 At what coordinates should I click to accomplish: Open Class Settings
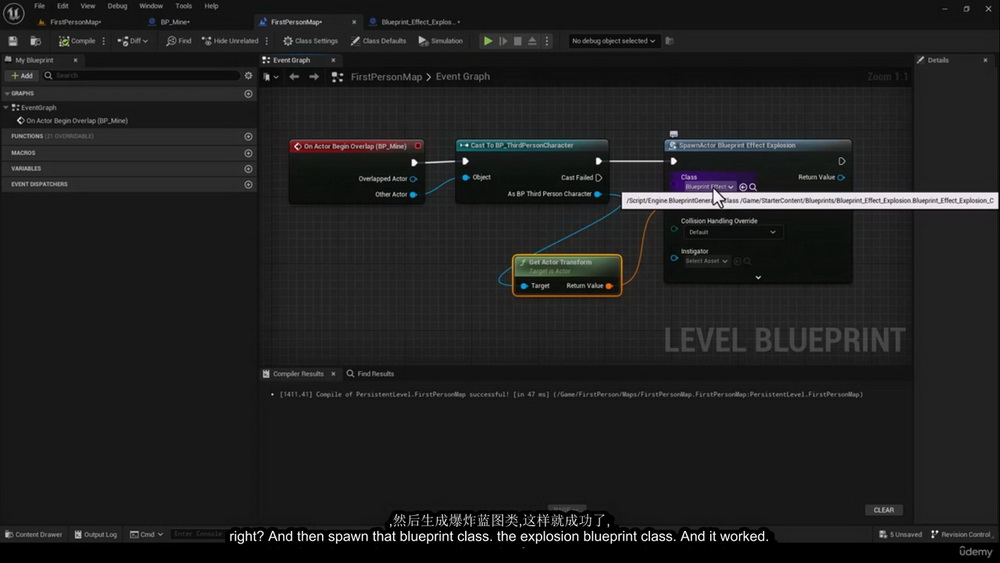(311, 41)
